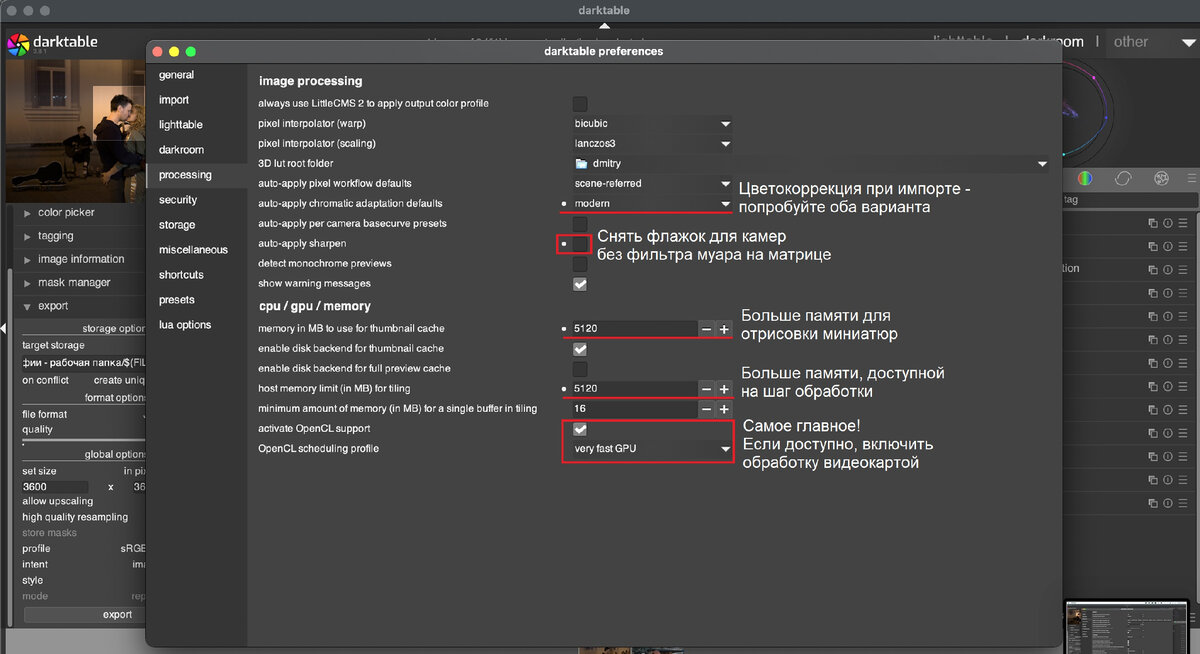Decrease thumbnail cache memory with the minus button
This screenshot has width=1200, height=654.
point(706,329)
